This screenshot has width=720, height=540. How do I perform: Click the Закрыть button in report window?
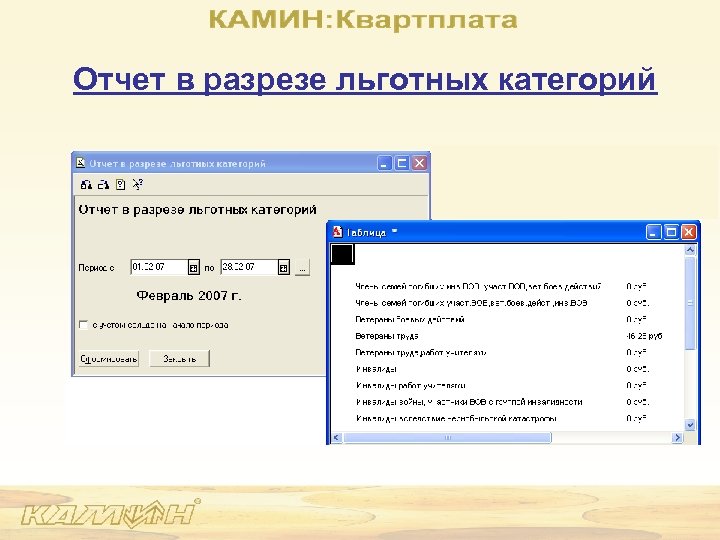[x=180, y=359]
